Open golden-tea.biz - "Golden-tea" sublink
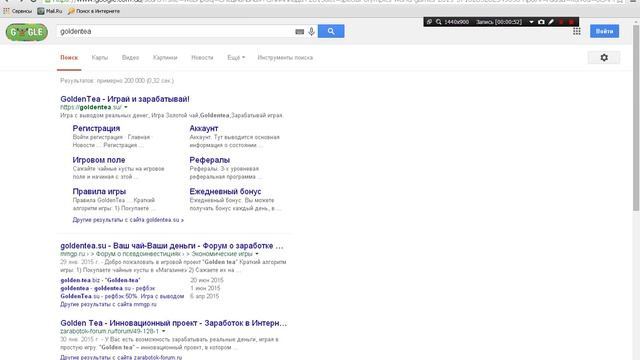The height and width of the screenshot is (360, 640). tap(100, 280)
